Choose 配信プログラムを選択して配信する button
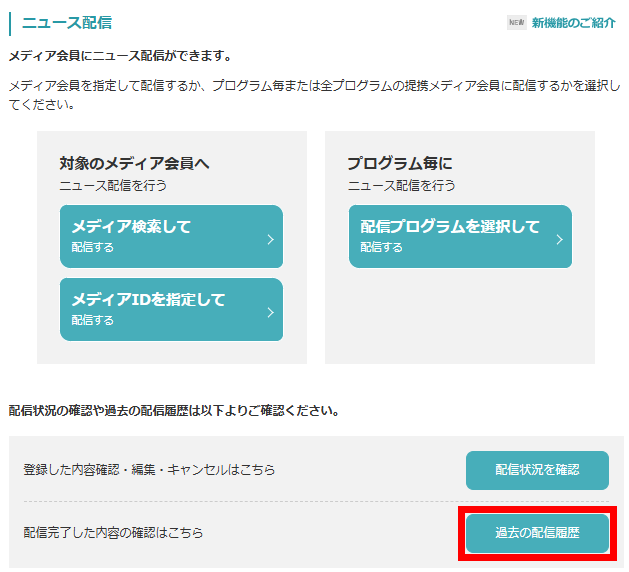 point(460,236)
